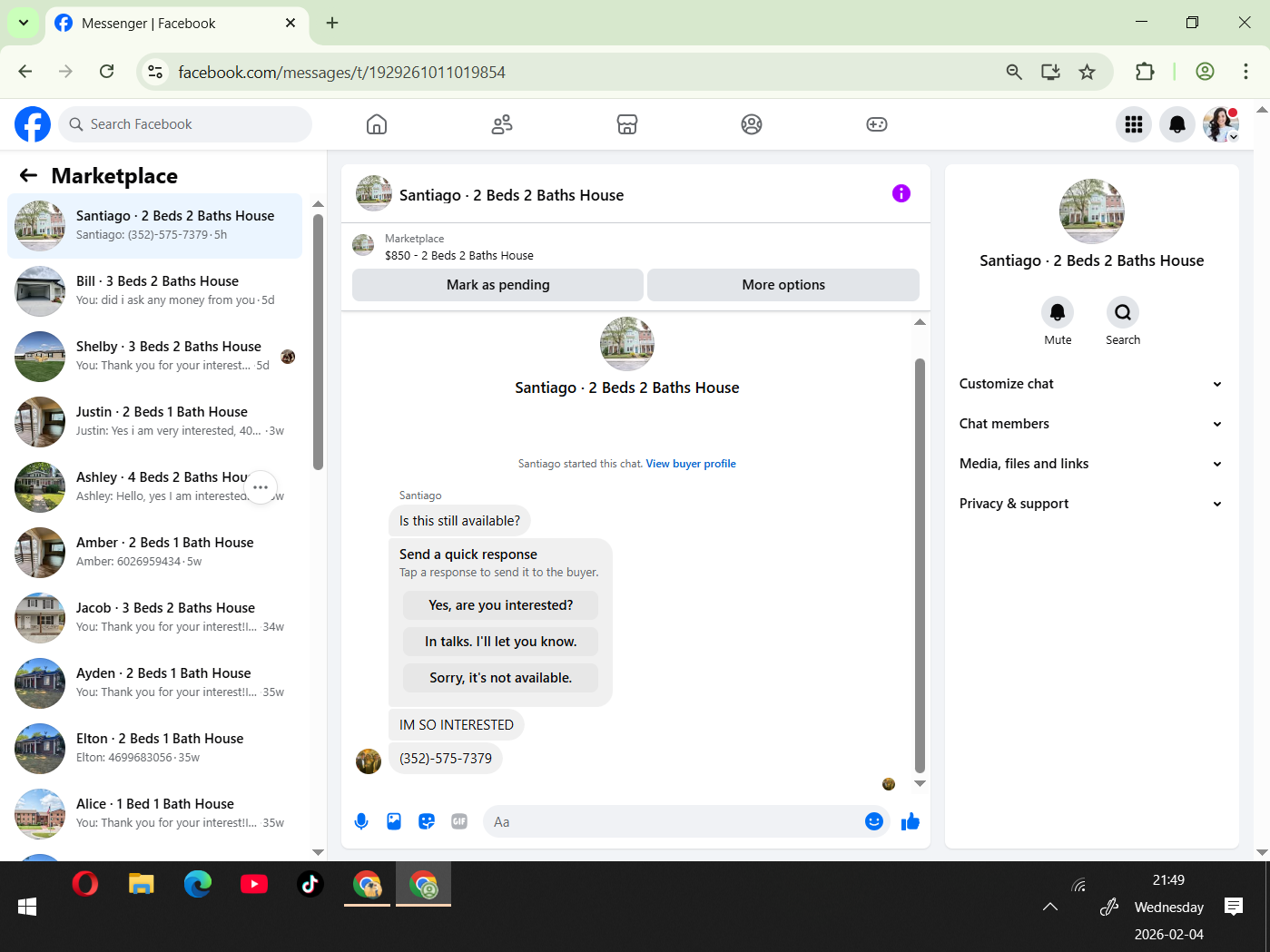The width and height of the screenshot is (1270, 952).
Task: Open a new browser tab
Action: click(332, 23)
